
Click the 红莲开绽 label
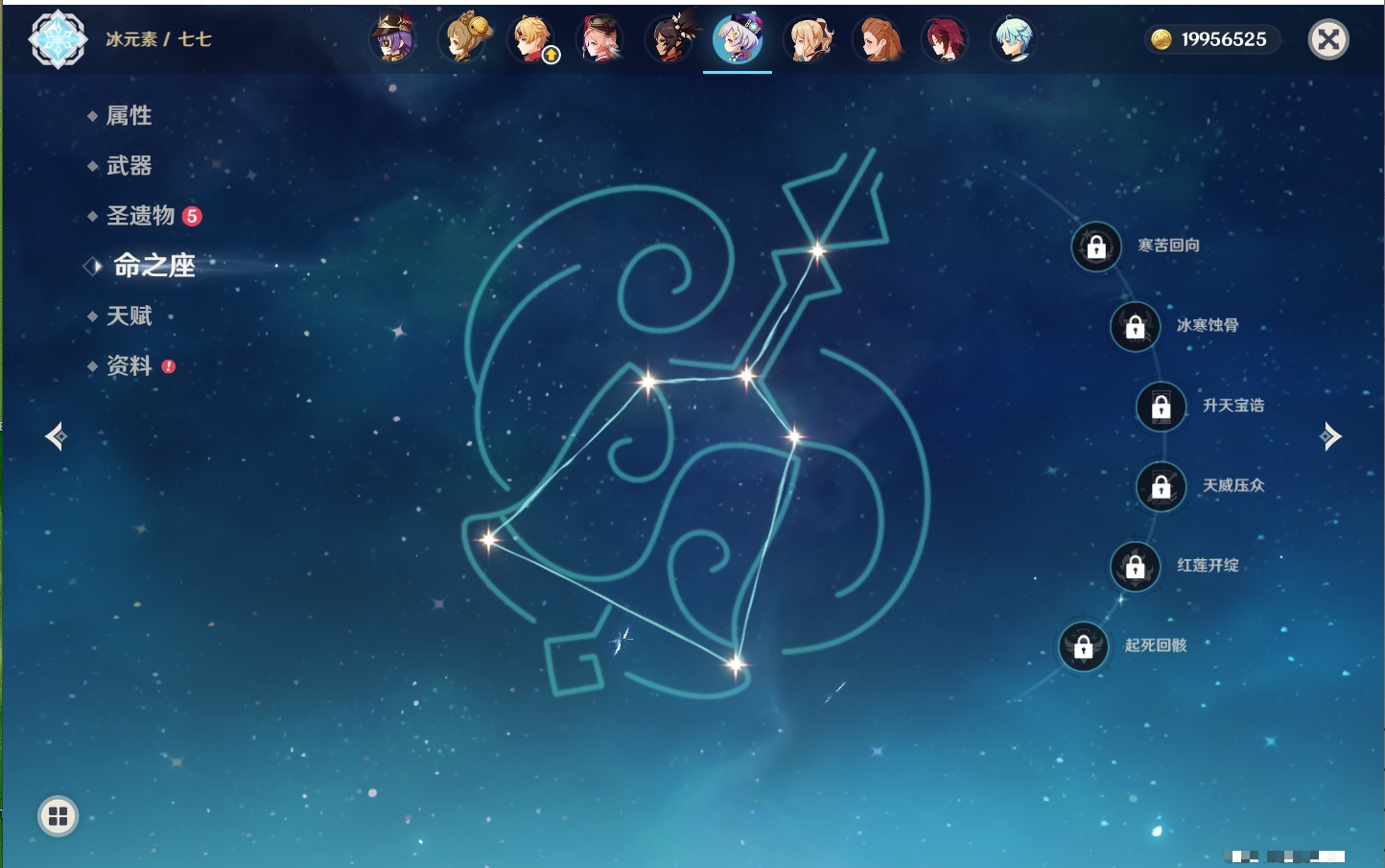pos(1208,565)
